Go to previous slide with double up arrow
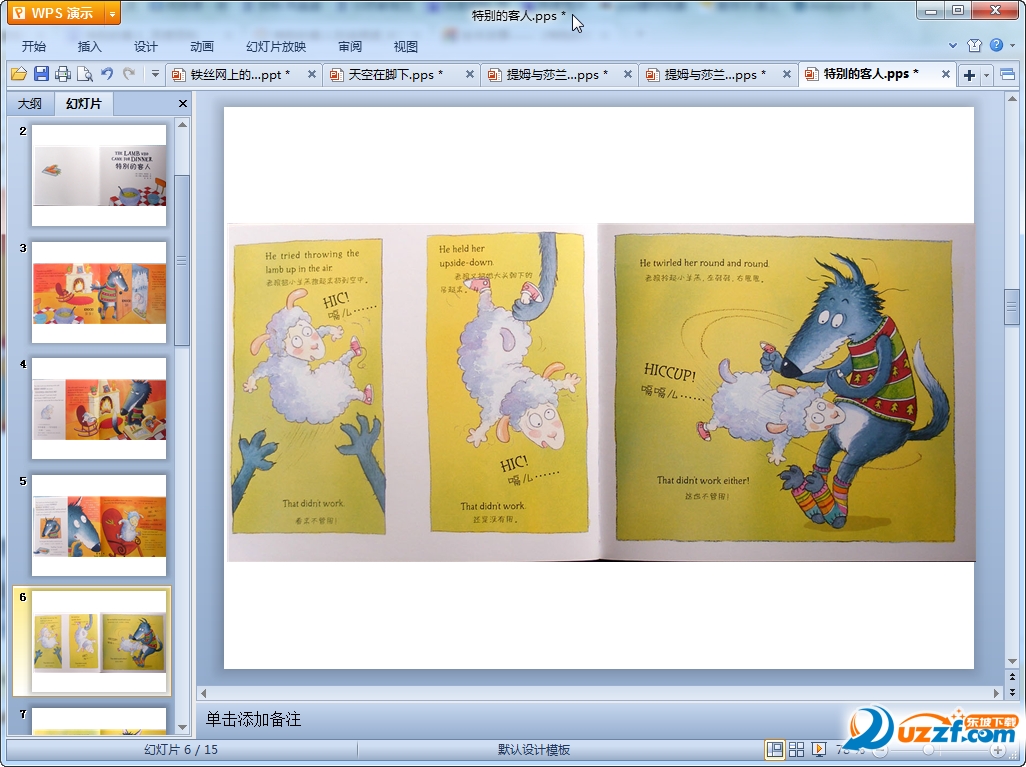1026x767 pixels. [1012, 677]
